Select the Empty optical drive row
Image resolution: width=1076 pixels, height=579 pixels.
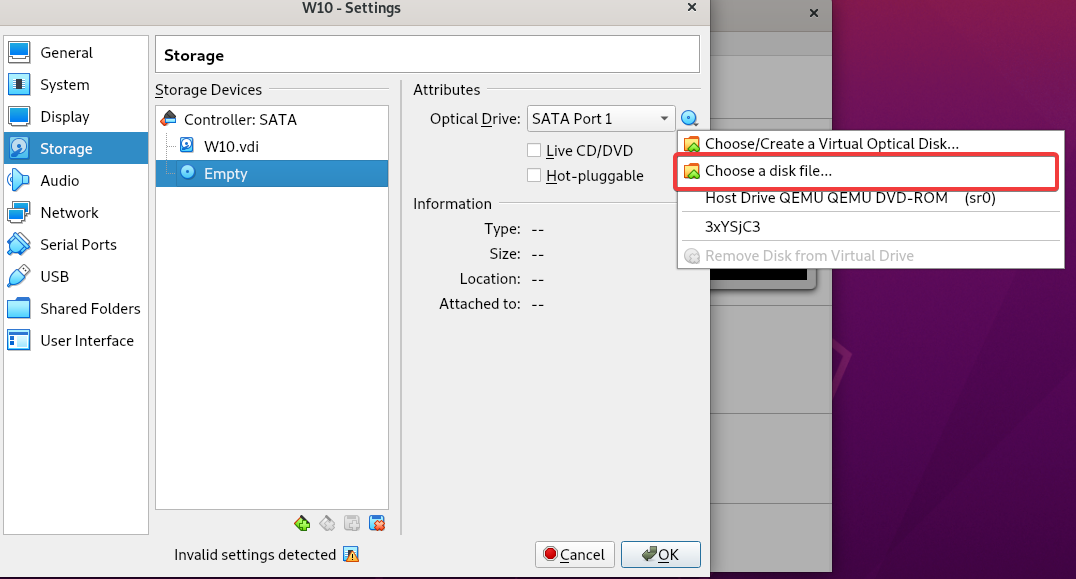[x=272, y=174]
